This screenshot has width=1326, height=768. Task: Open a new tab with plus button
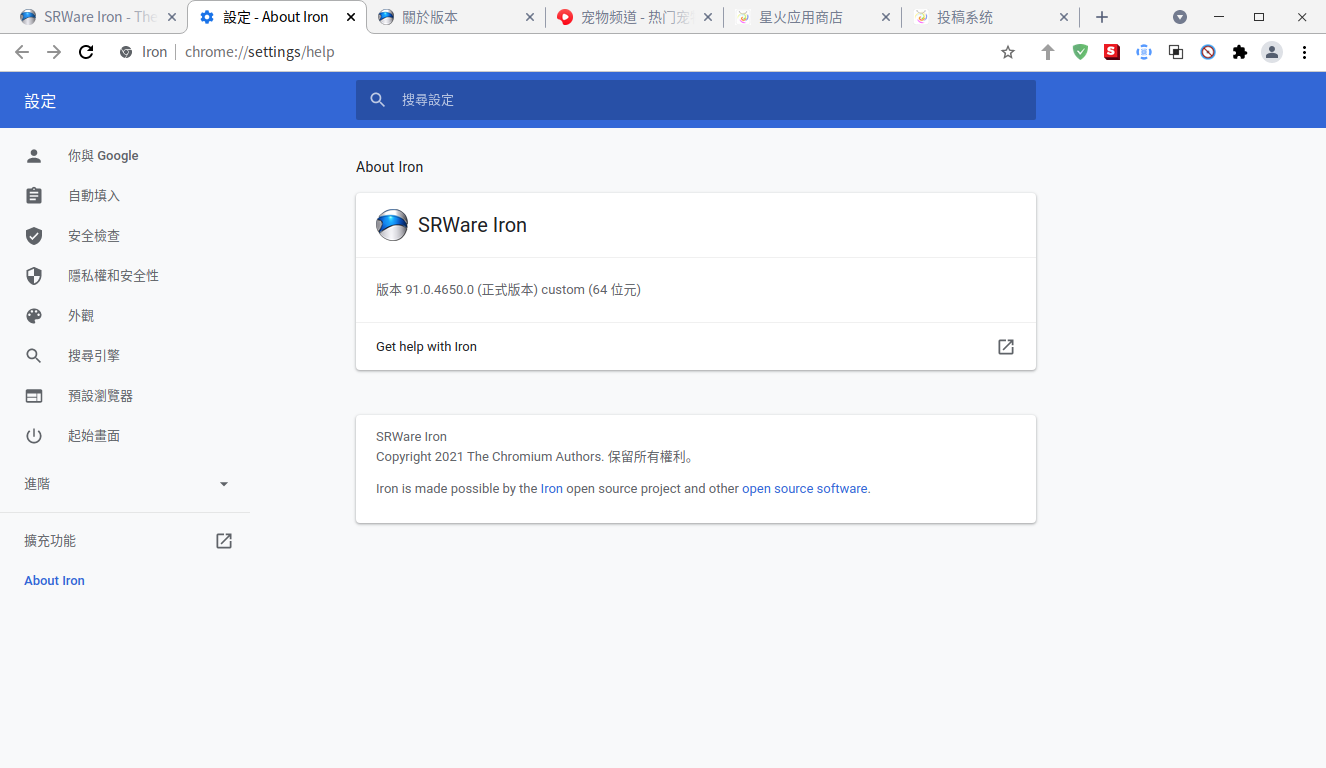1102,17
